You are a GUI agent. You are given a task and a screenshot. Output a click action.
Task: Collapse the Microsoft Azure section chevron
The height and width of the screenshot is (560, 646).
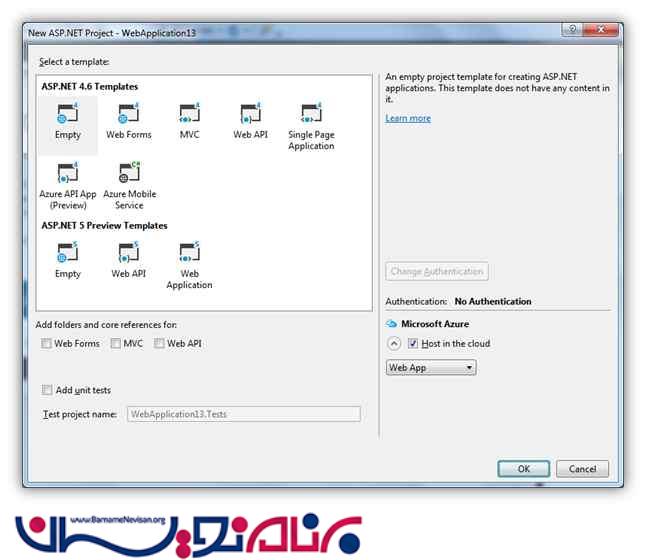coord(394,343)
